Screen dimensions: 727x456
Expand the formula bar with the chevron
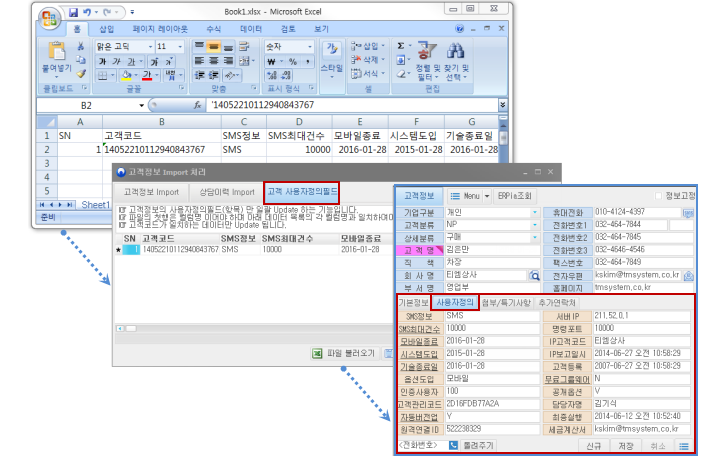[x=503, y=105]
